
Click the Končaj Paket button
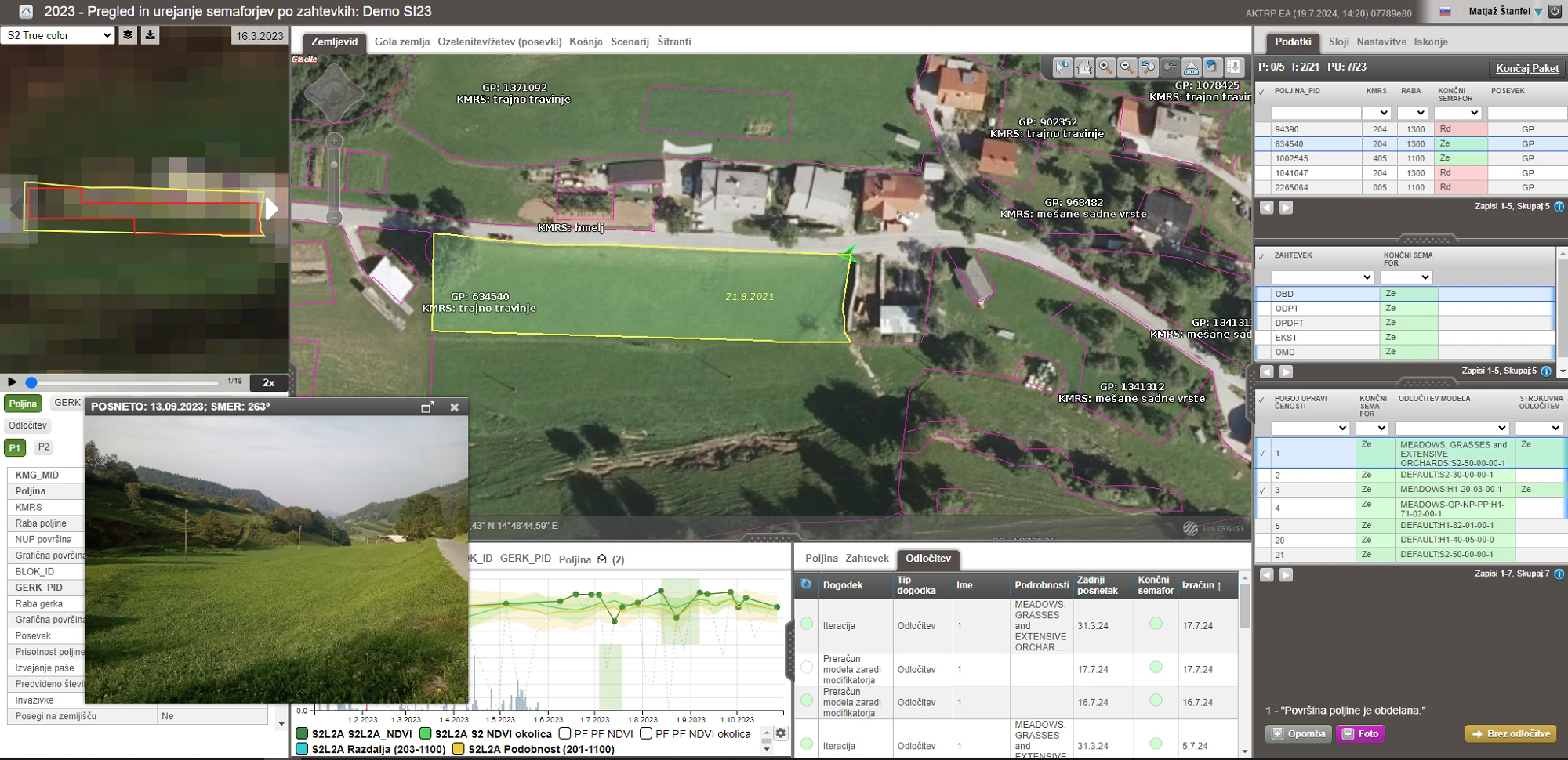[x=1526, y=68]
